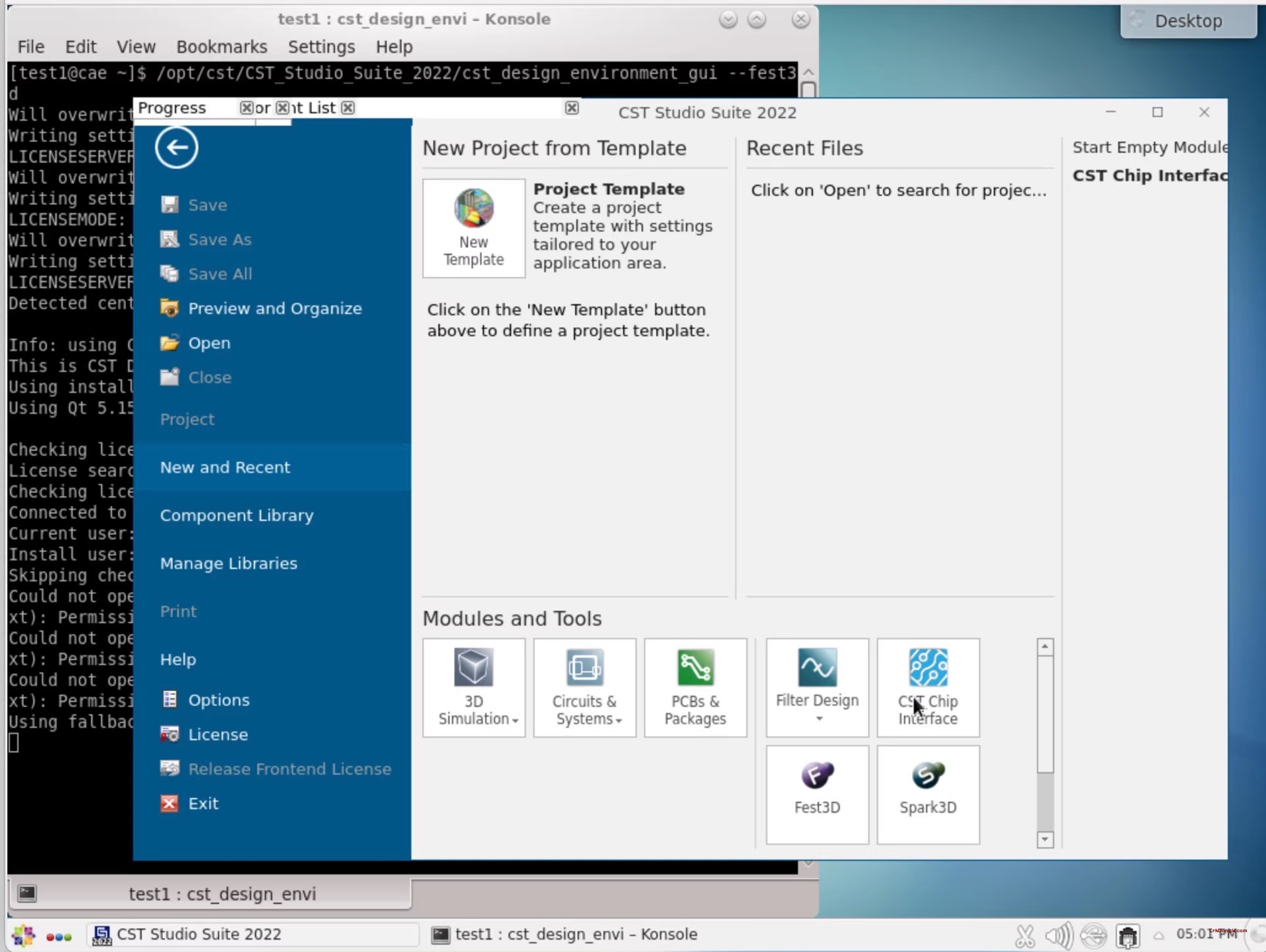Click Manage Libraries in the sidebar
This screenshot has width=1266, height=952.
[228, 563]
